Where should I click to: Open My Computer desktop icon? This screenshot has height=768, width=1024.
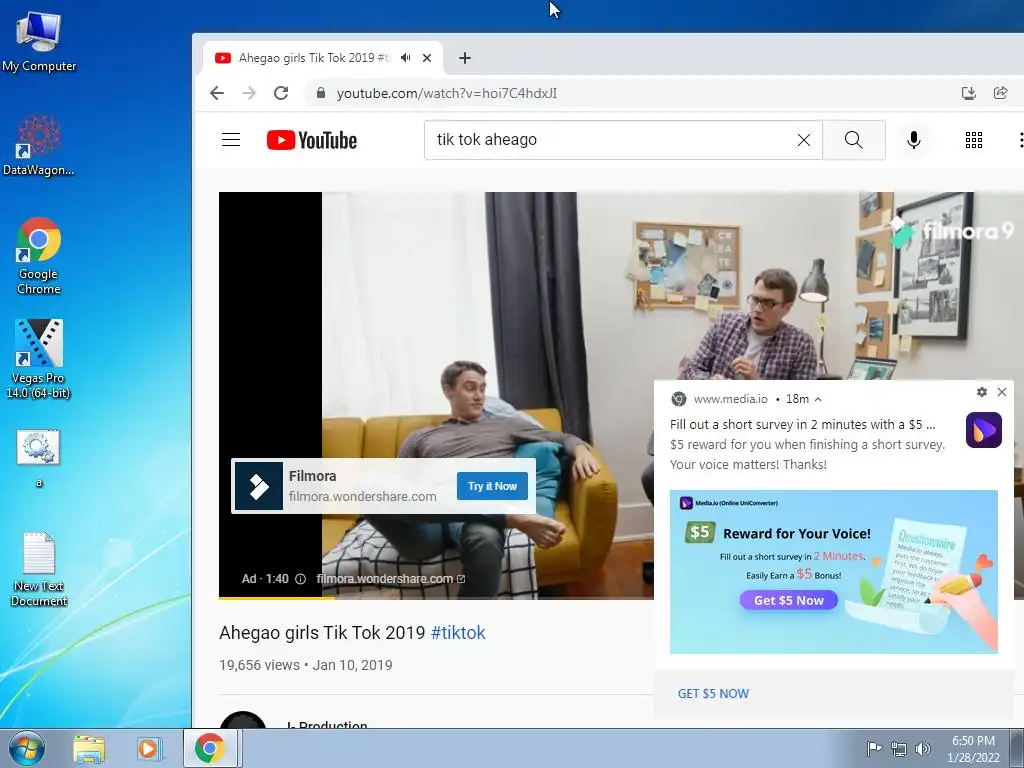[39, 42]
